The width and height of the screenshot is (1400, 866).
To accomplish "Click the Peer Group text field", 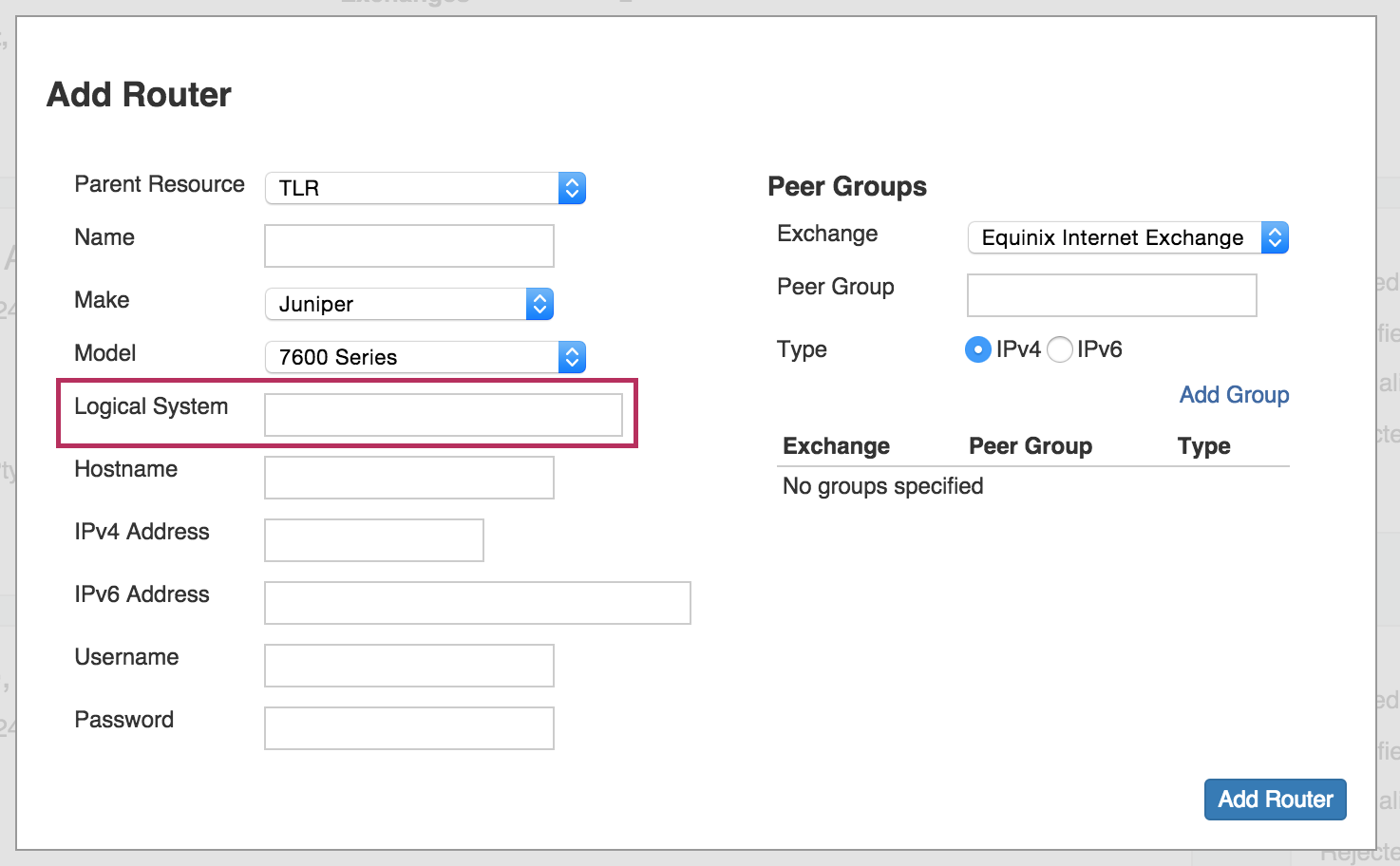I will click(x=1111, y=295).
